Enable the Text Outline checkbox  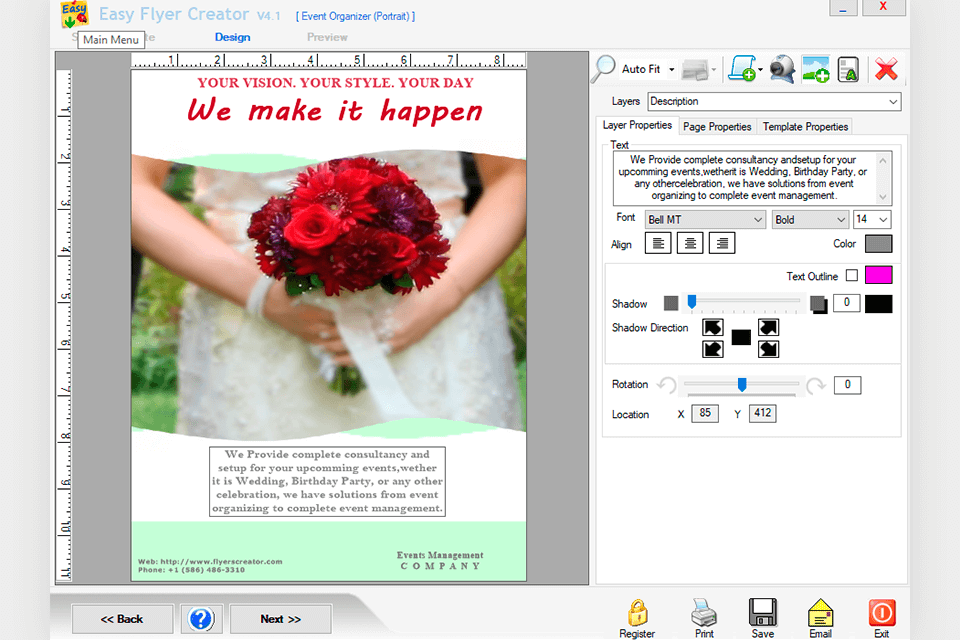tap(852, 276)
